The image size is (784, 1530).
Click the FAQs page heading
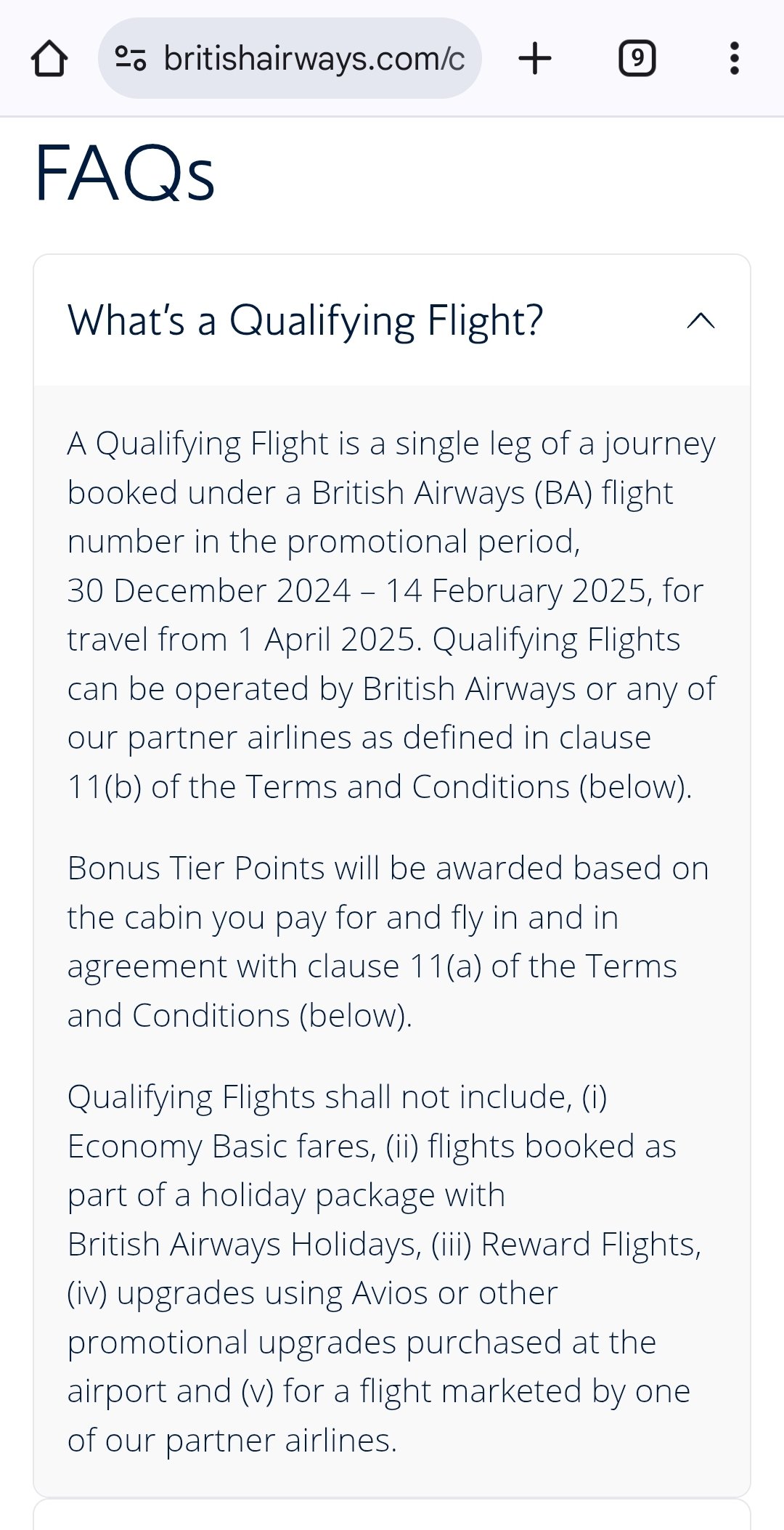125,173
